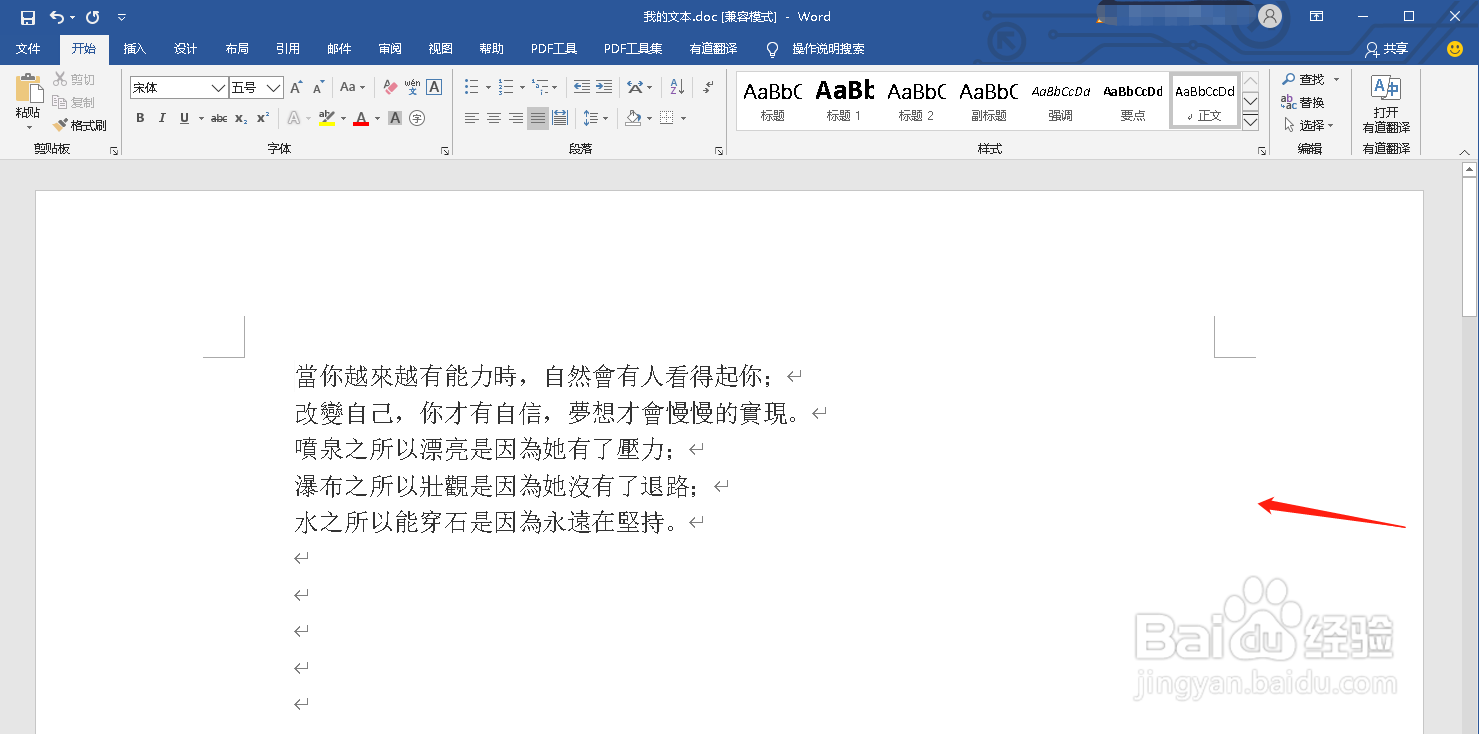1479x734 pixels.
Task: Click the Redo/Repeat icon
Action: (x=92, y=17)
